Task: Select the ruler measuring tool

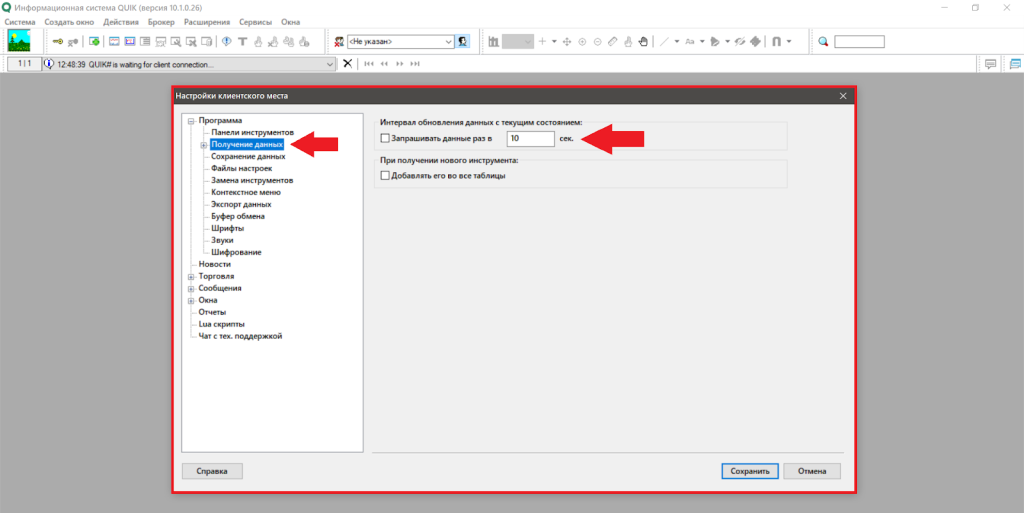Action: (613, 42)
